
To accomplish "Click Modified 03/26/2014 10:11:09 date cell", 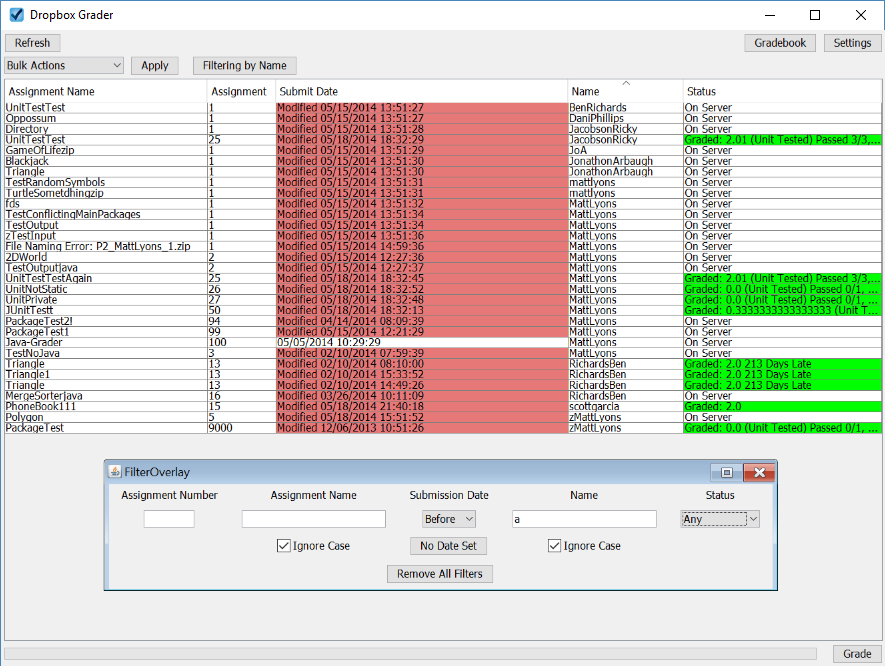I will coord(422,396).
